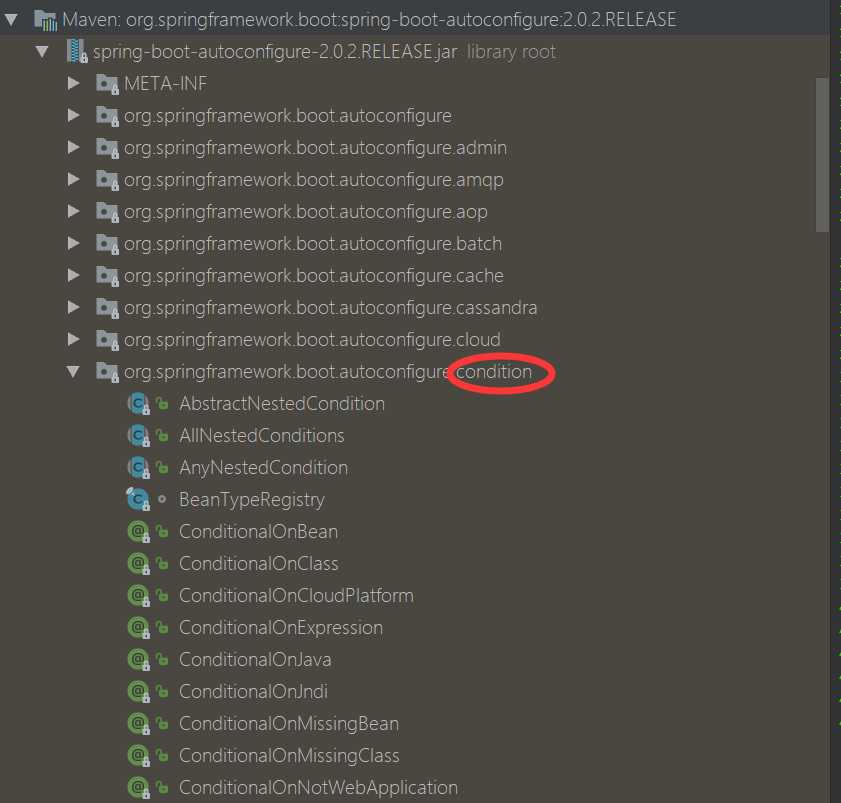Expand the autoconfigure.cassandra package arrow
This screenshot has width=841, height=803.
[x=73, y=307]
